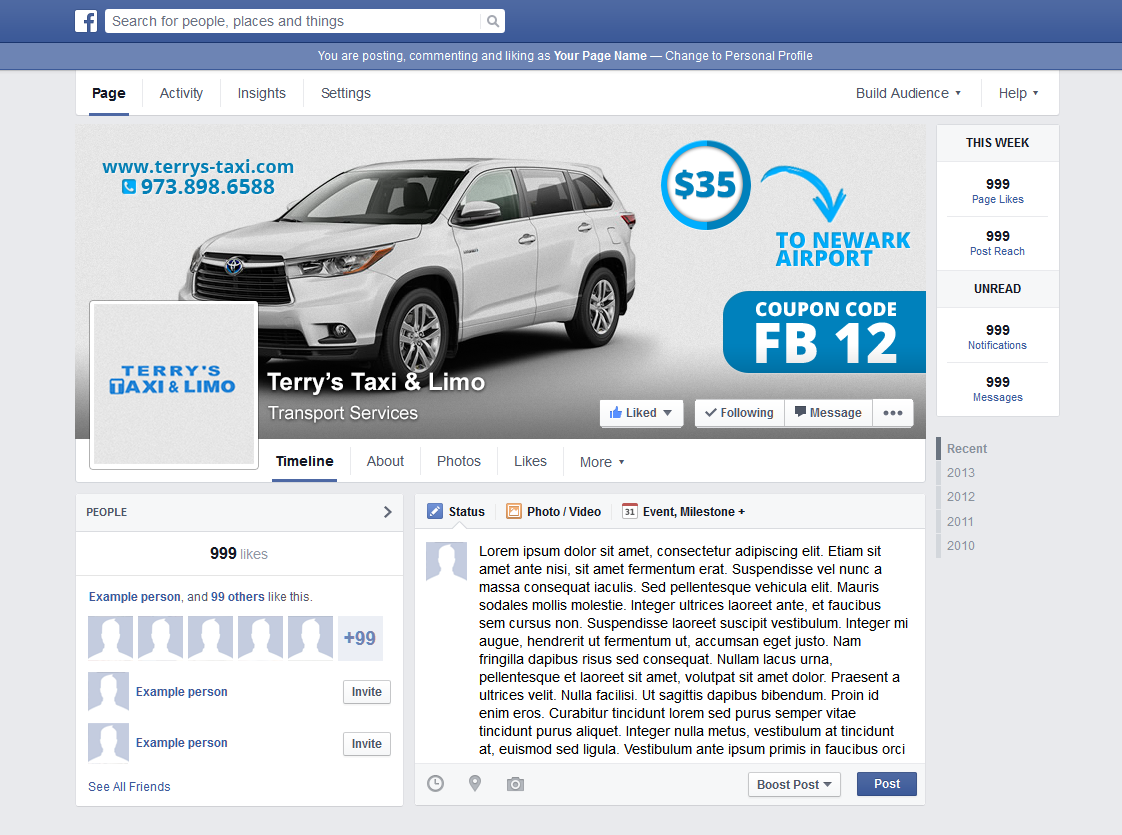This screenshot has height=835, width=1122.
Task: Invite the first Example person
Action: 366,692
